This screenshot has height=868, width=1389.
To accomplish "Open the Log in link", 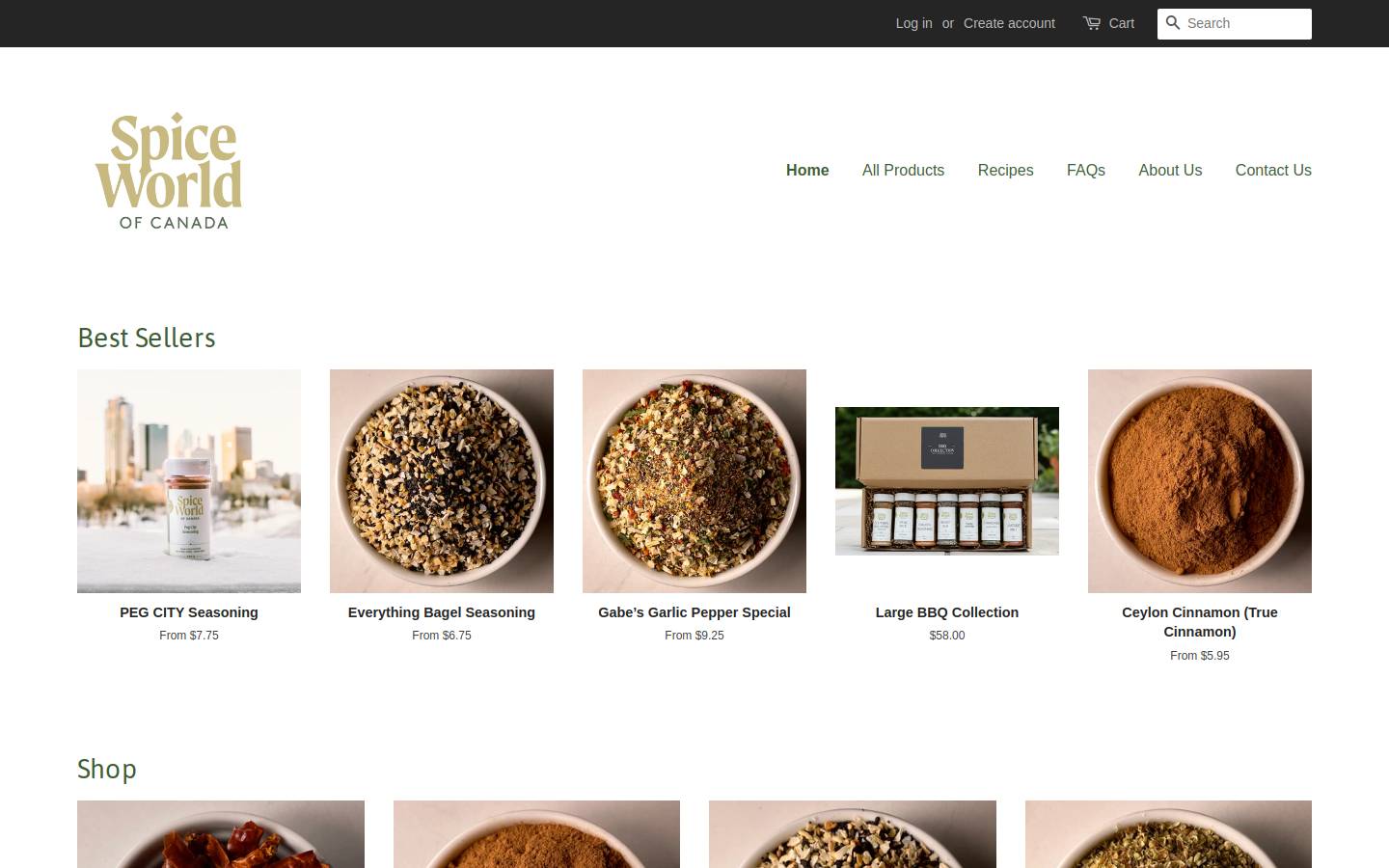I will point(913,23).
